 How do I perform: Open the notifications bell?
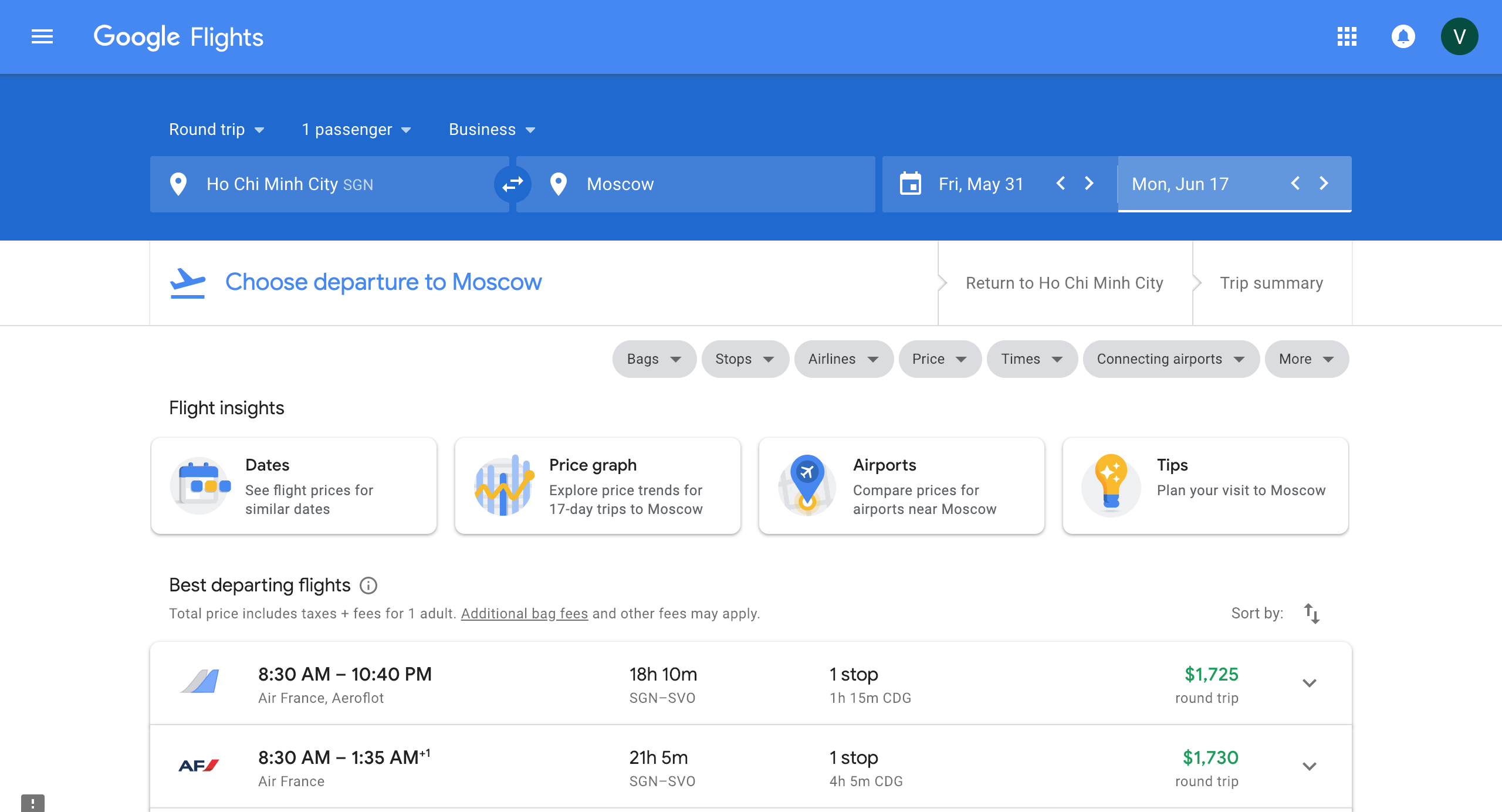pos(1403,36)
